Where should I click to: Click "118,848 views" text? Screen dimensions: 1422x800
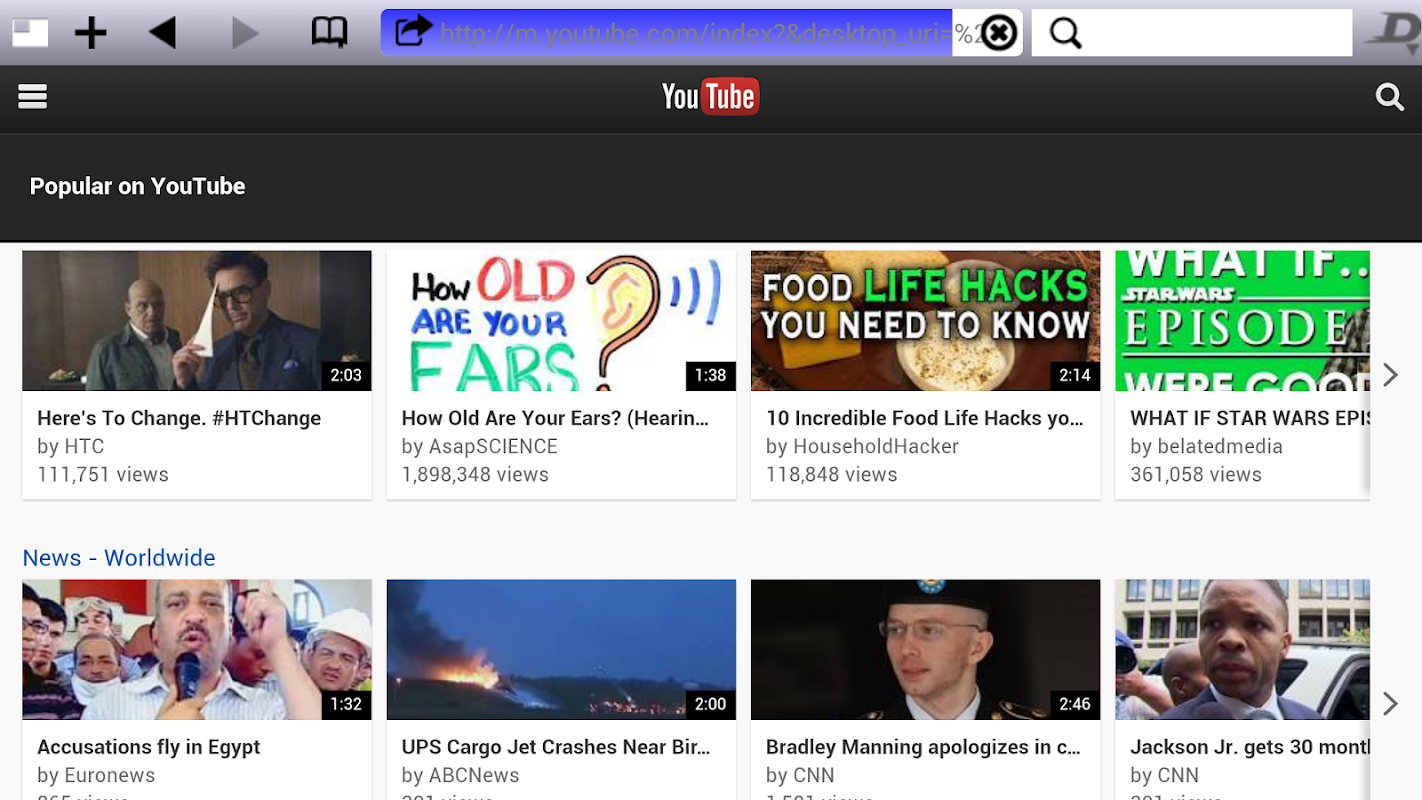[832, 474]
